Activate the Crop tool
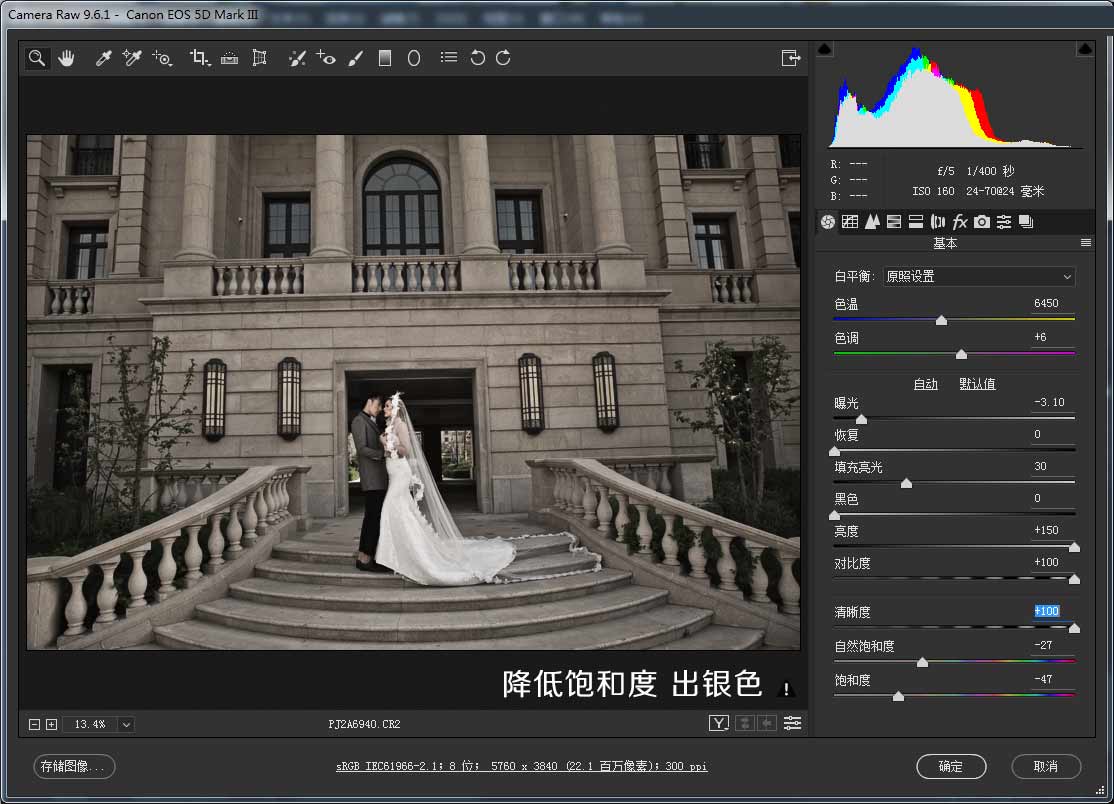This screenshot has width=1114, height=804. [x=199, y=58]
